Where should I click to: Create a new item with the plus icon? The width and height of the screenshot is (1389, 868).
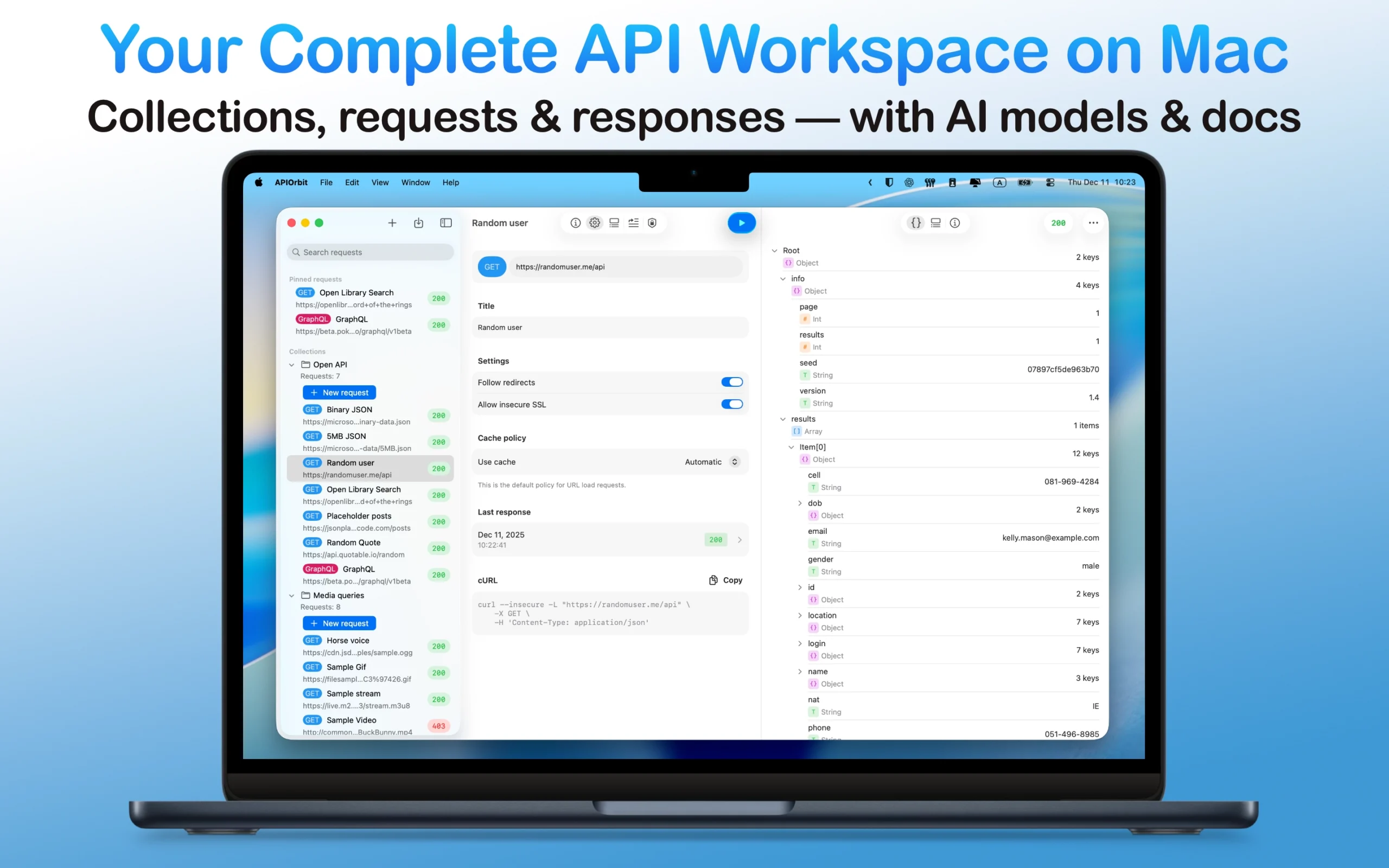tap(393, 223)
